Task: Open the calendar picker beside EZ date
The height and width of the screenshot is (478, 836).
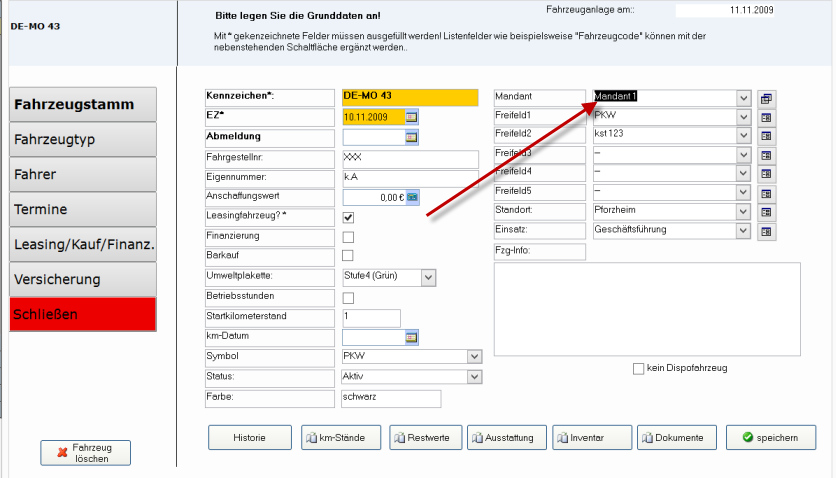Action: coord(411,117)
